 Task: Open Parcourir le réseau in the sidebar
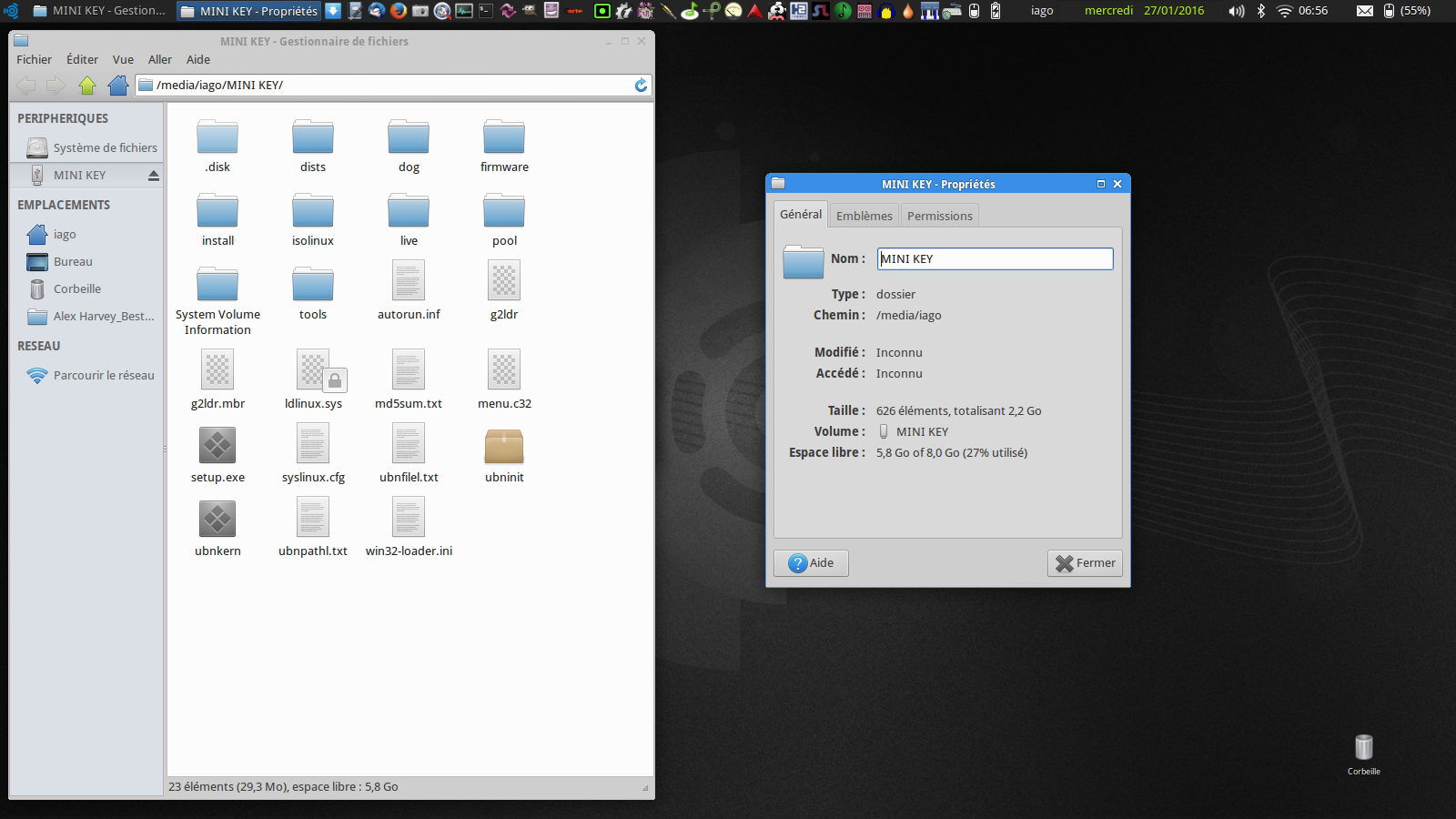click(103, 376)
